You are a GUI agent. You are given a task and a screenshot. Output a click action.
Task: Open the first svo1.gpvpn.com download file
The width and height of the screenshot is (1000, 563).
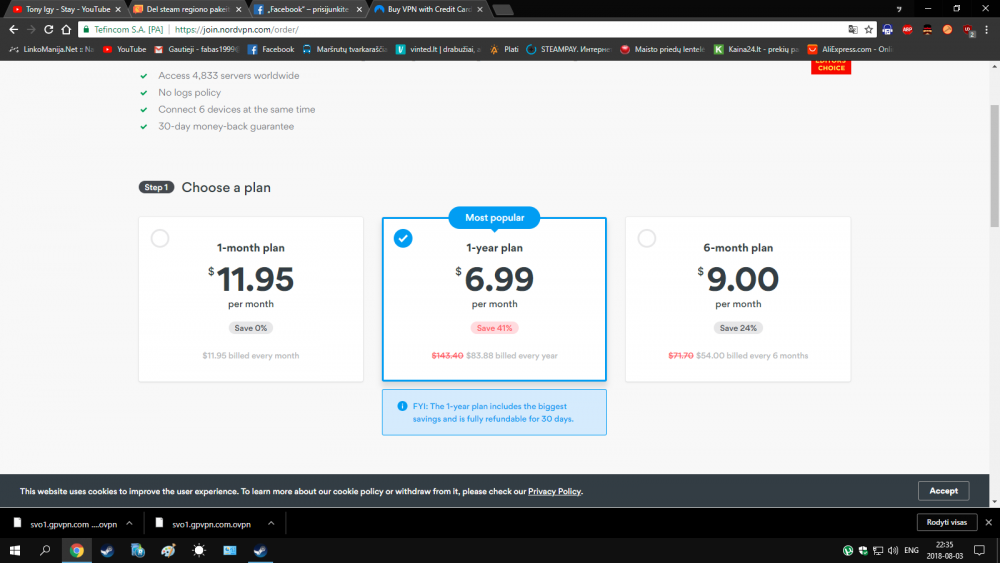(66, 524)
